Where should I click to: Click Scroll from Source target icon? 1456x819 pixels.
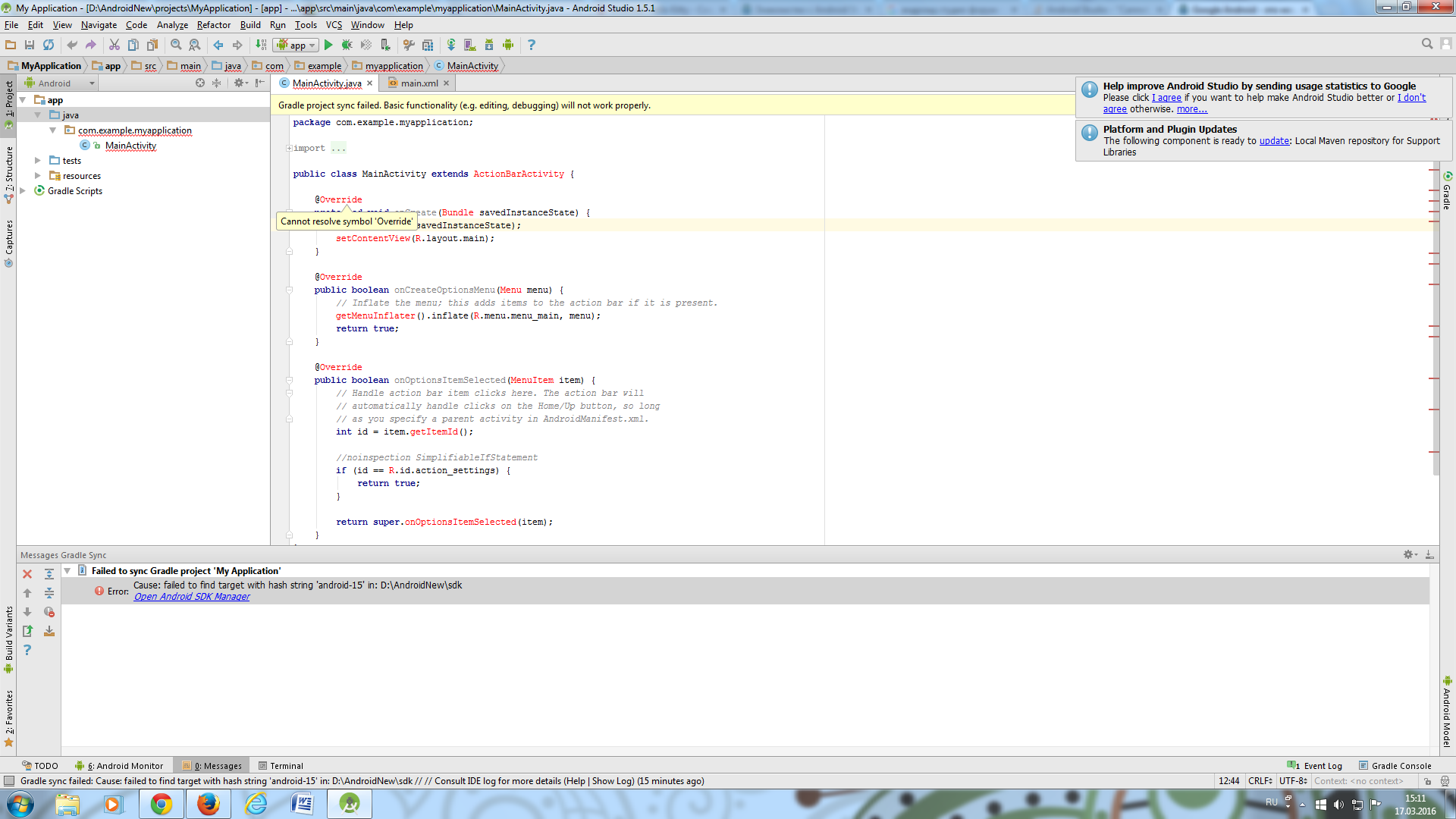tap(200, 83)
